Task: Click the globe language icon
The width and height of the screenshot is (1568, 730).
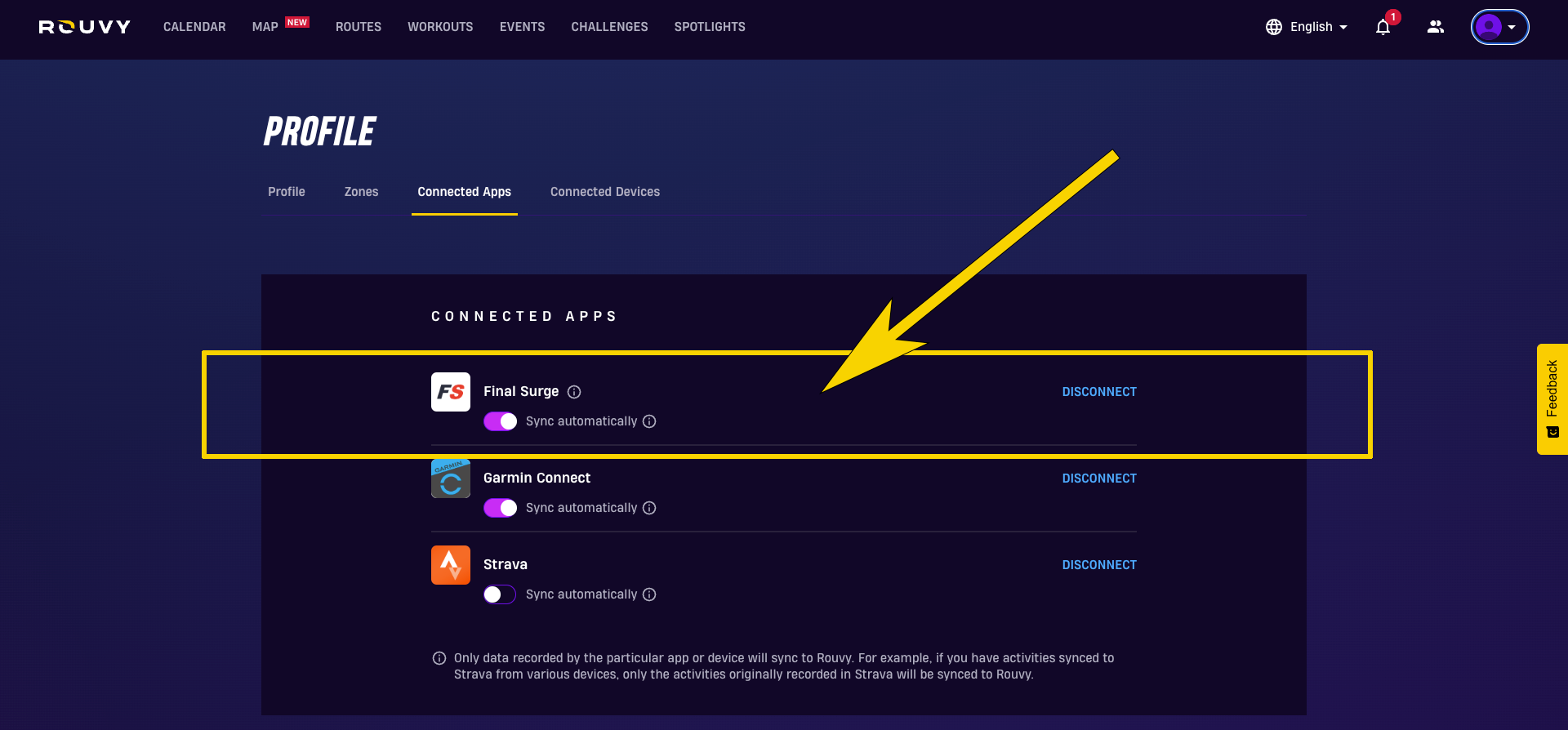Action: click(1274, 27)
